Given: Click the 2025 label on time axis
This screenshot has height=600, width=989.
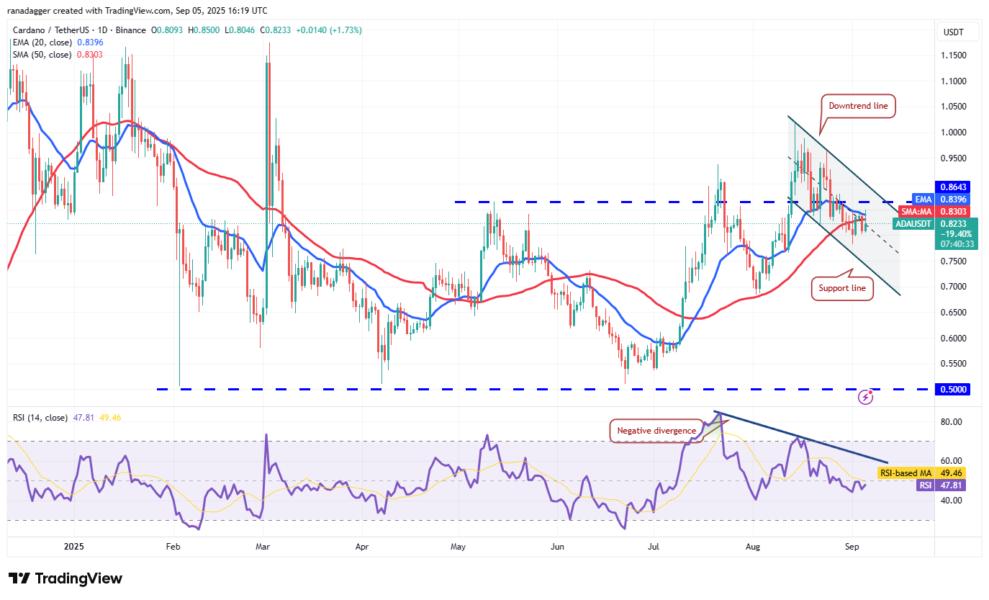Looking at the screenshot, I should pyautogui.click(x=74, y=547).
